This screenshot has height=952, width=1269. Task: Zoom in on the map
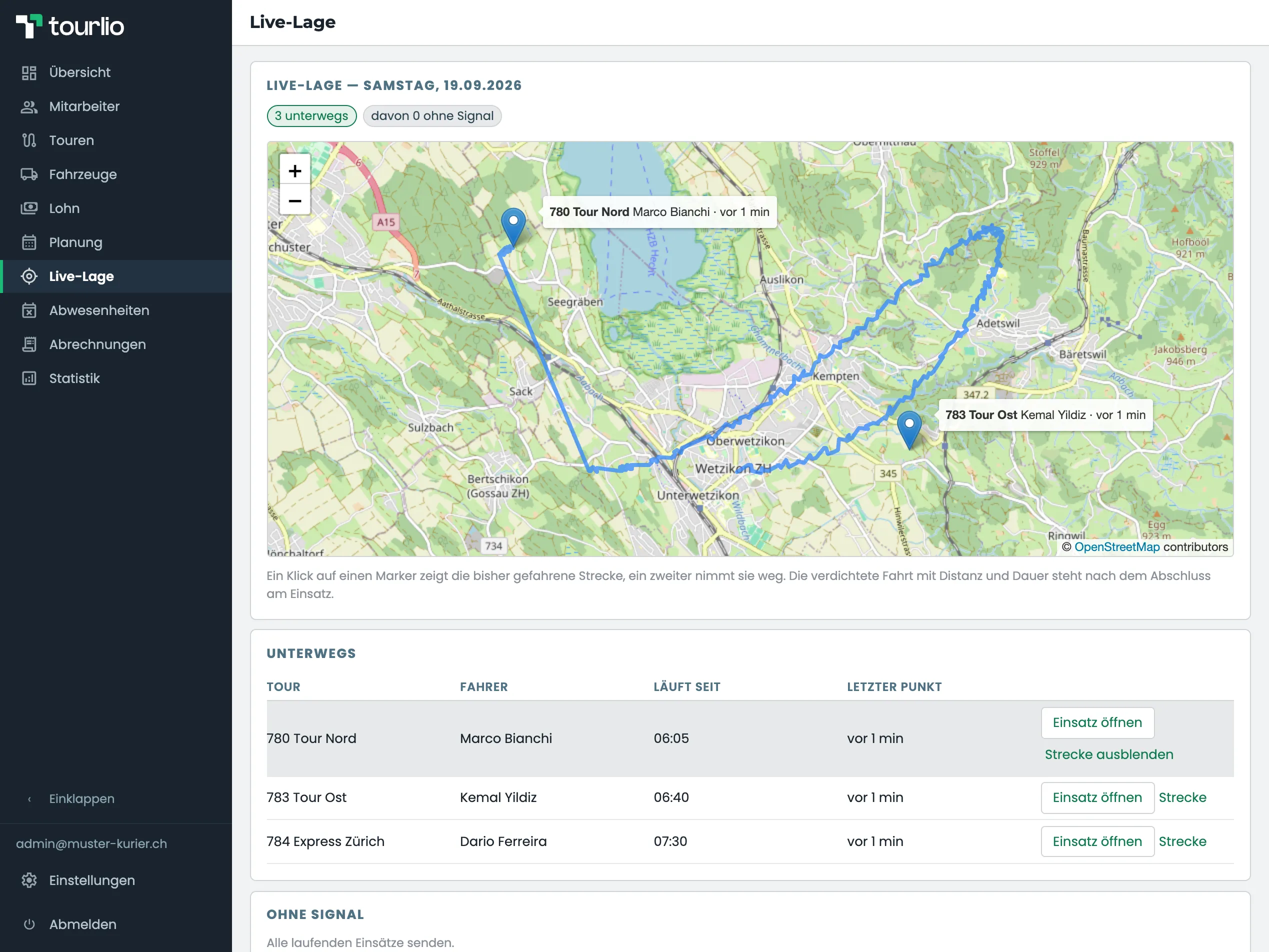pos(295,170)
